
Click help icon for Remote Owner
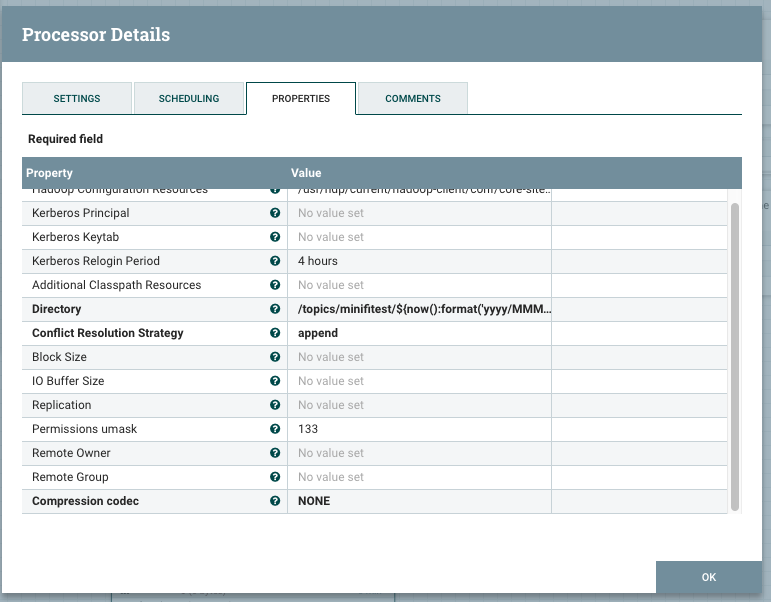click(275, 453)
